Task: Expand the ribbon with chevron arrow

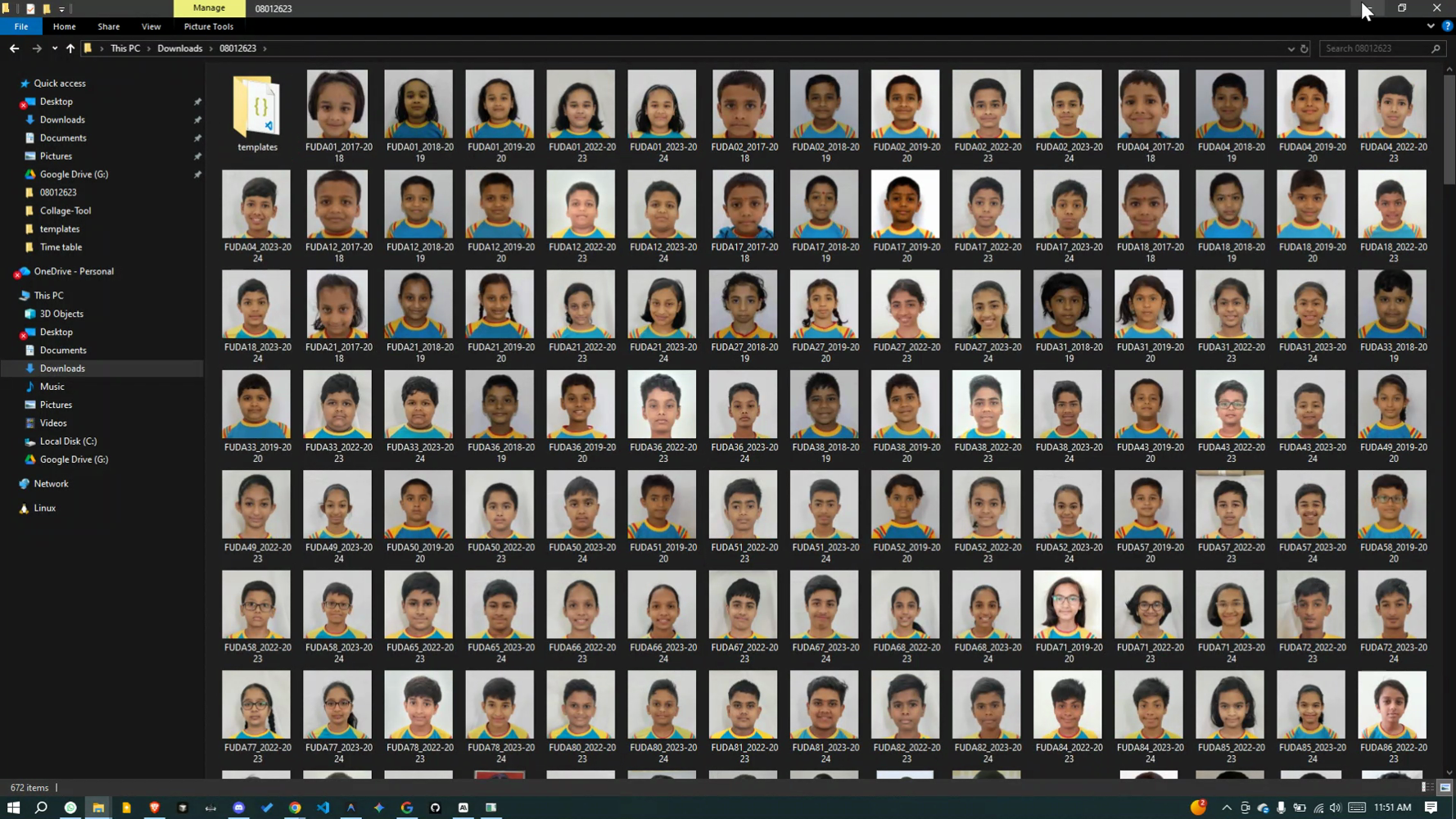Action: click(x=1431, y=26)
